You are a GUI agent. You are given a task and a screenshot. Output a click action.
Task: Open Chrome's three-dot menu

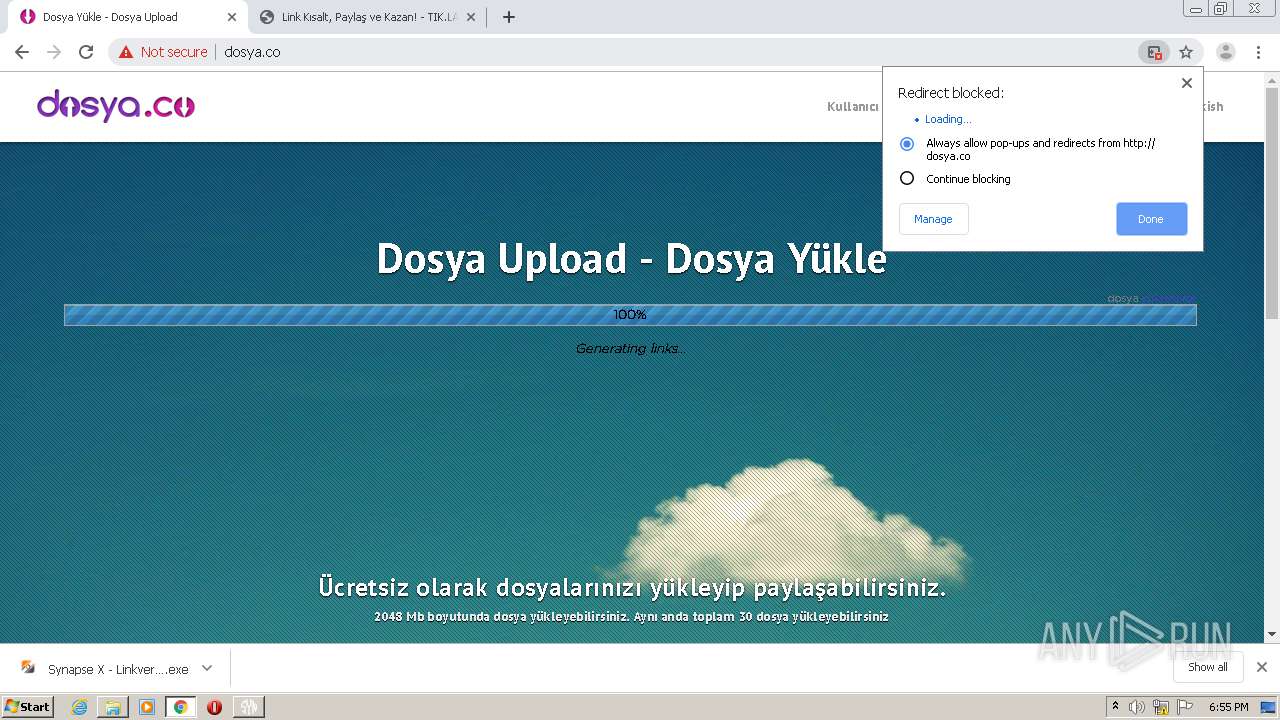[1258, 52]
